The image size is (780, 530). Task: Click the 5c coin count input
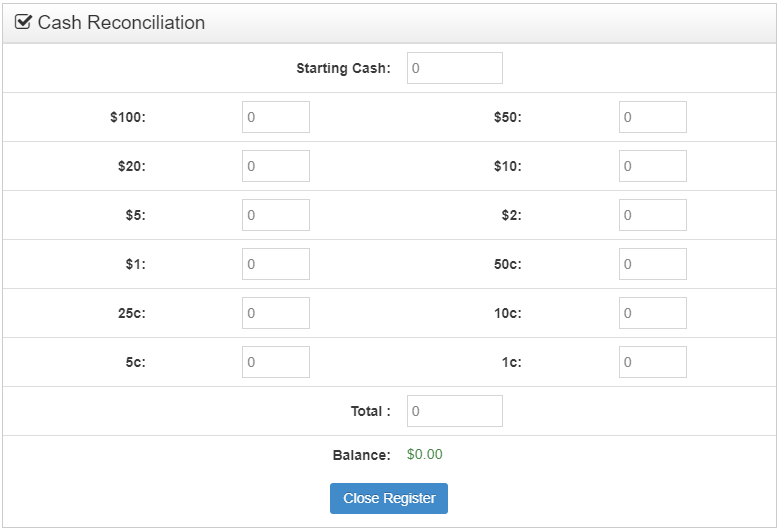click(x=275, y=362)
